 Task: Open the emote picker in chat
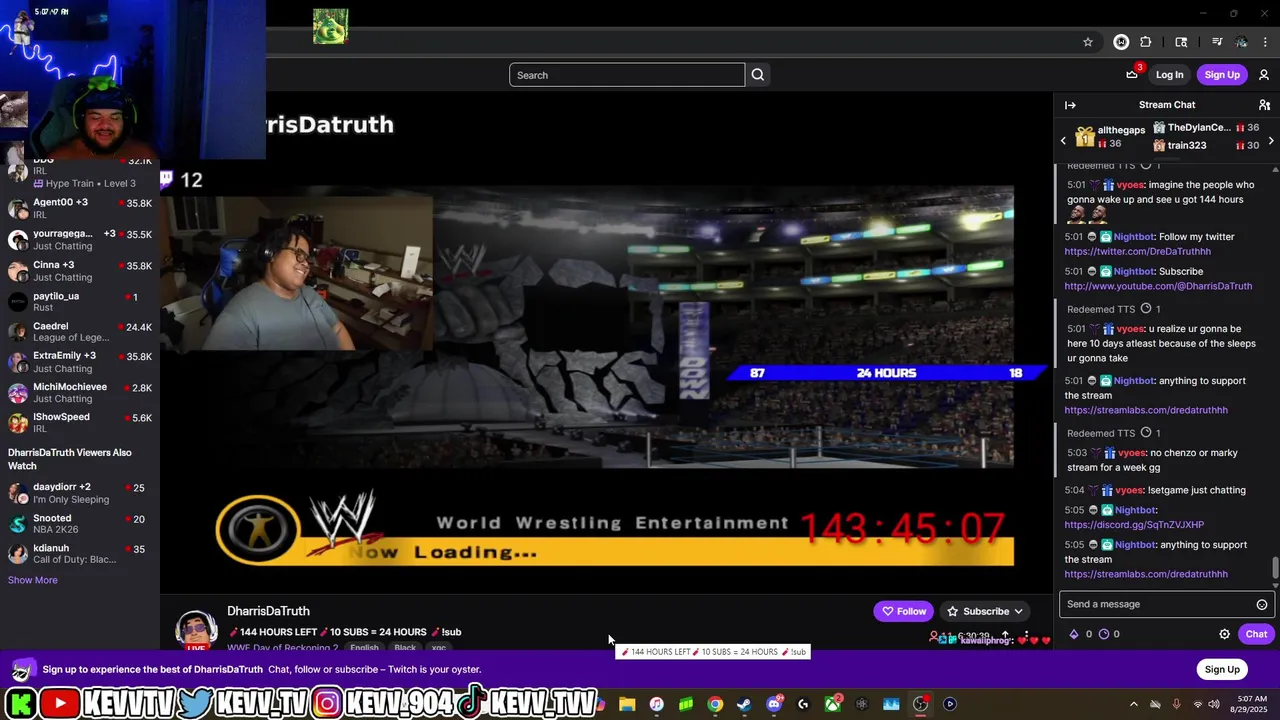1262,604
